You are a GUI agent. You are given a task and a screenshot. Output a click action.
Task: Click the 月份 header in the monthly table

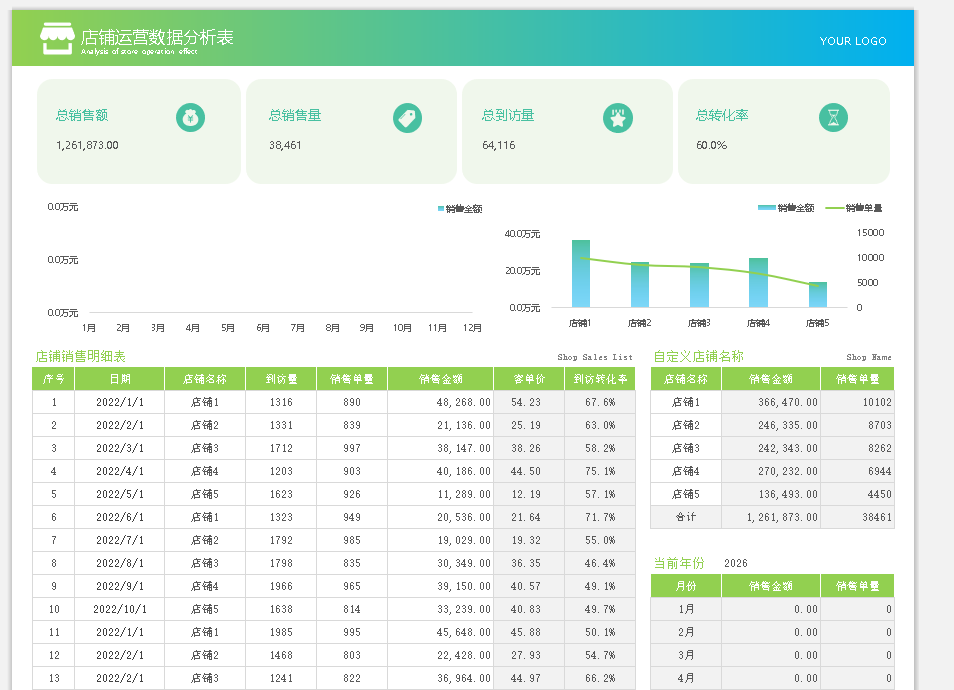(x=686, y=586)
